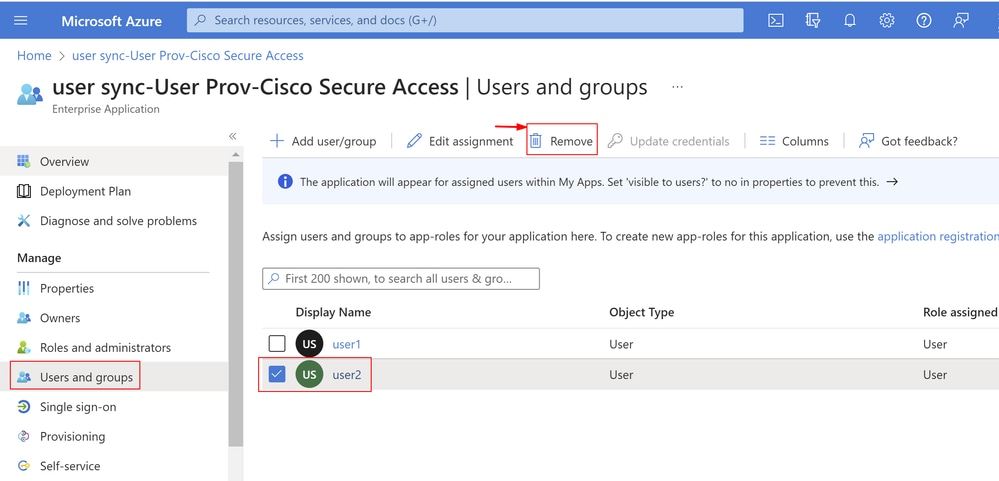This screenshot has width=999, height=481.
Task: Click the Role assigned column header
Action: (960, 312)
